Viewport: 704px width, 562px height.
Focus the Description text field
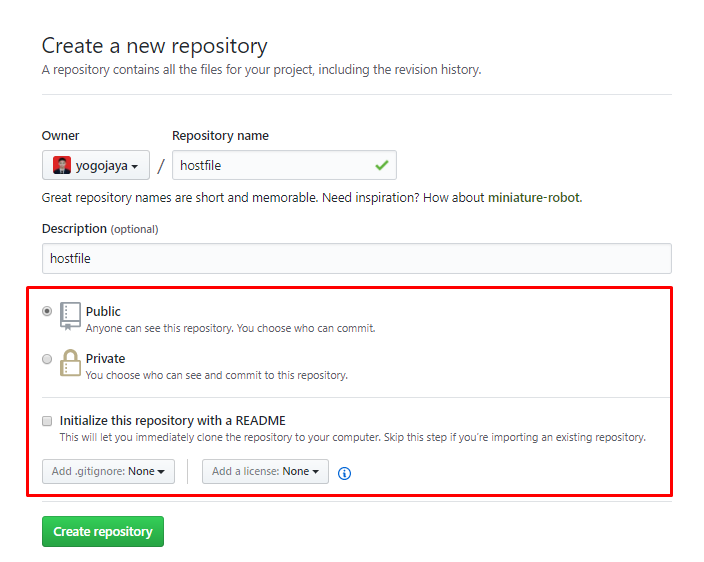[x=356, y=258]
